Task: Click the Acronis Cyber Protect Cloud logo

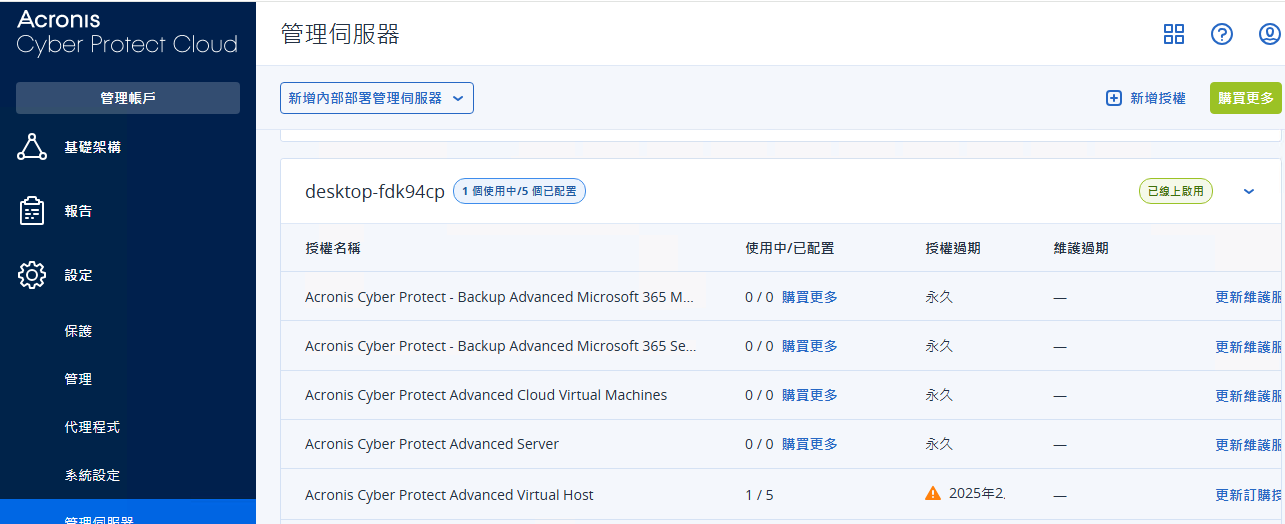Action: point(127,33)
